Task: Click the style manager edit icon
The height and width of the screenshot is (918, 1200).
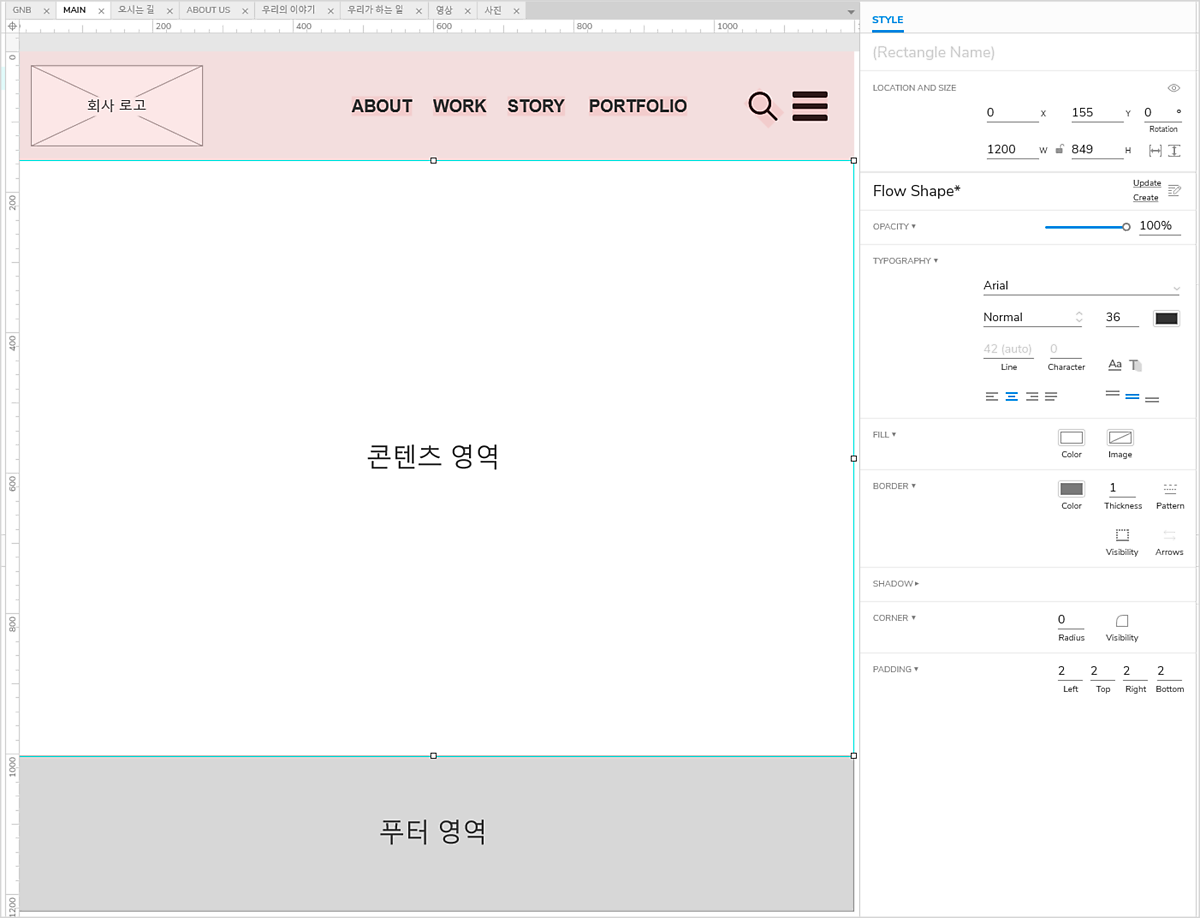Action: click(1174, 190)
